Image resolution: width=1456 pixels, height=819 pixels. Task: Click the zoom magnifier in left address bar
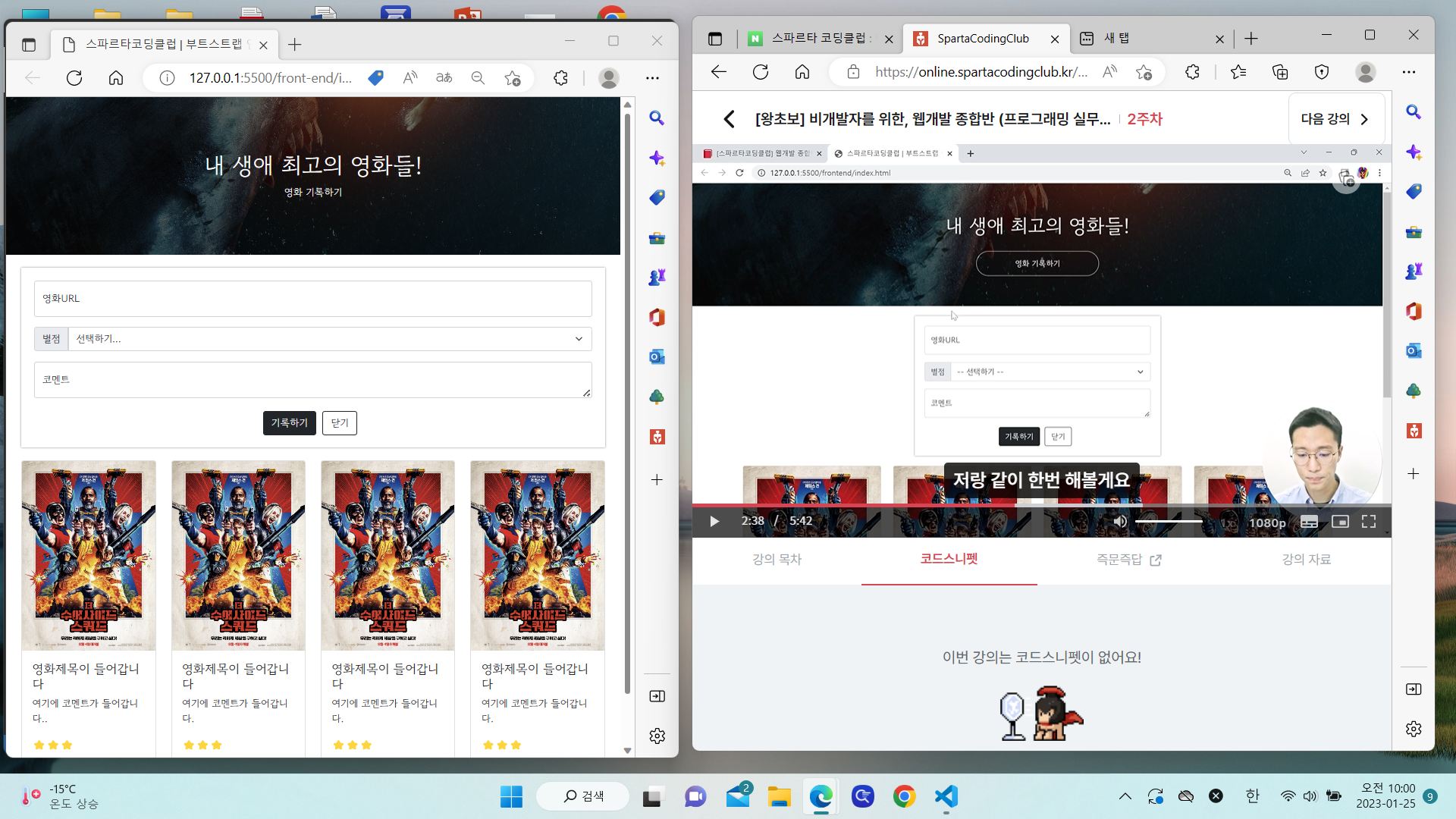coord(478,78)
